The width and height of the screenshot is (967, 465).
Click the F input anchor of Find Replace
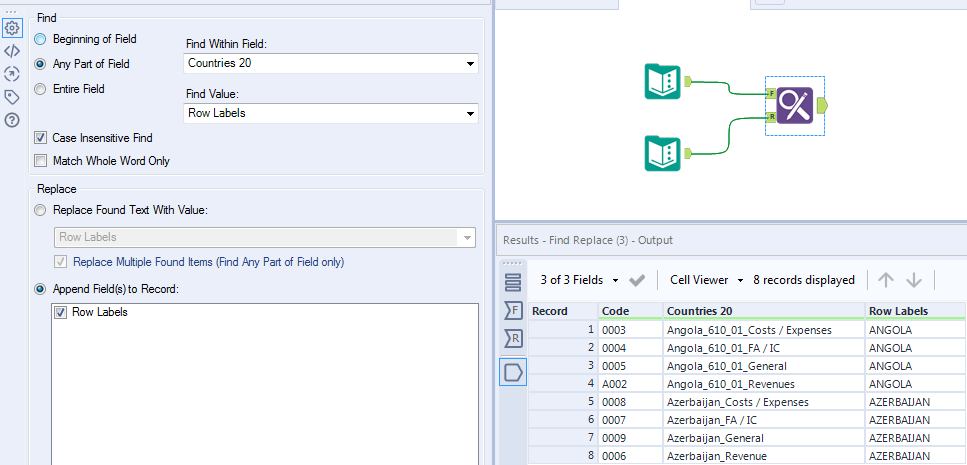point(771,94)
